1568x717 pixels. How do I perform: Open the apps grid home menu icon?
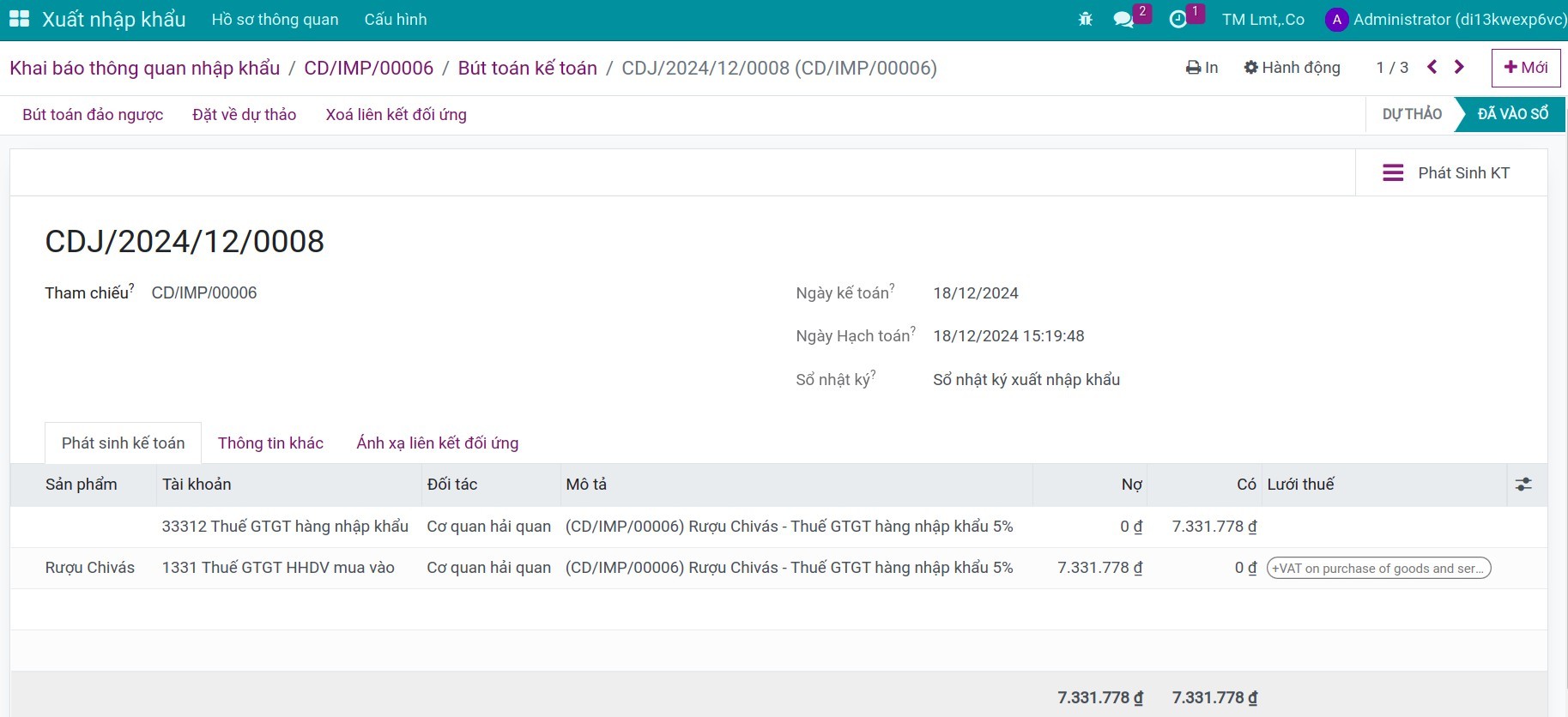[19, 19]
